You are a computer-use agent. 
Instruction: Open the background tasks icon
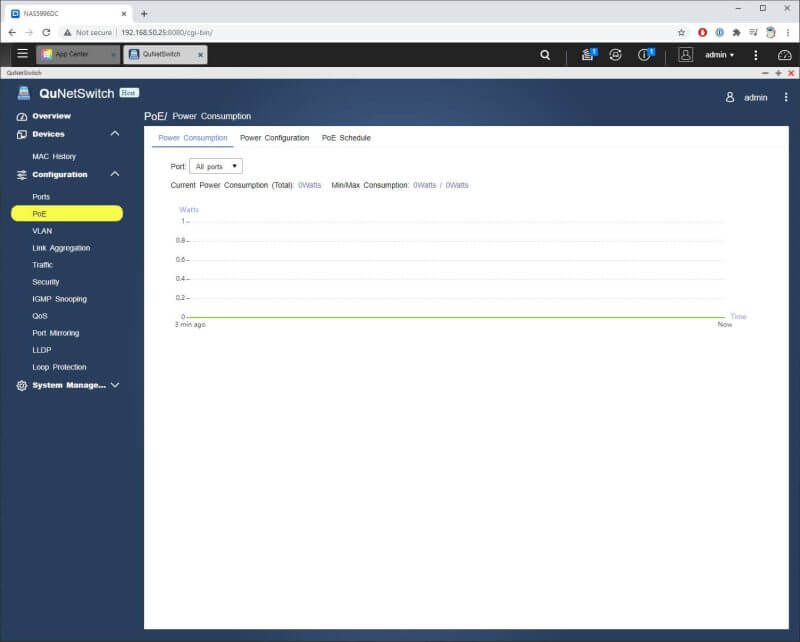coord(588,55)
